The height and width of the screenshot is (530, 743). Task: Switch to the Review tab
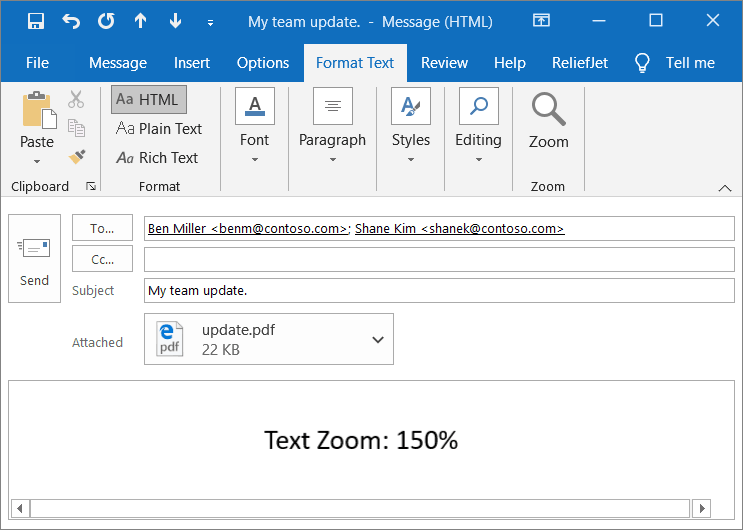[x=444, y=63]
